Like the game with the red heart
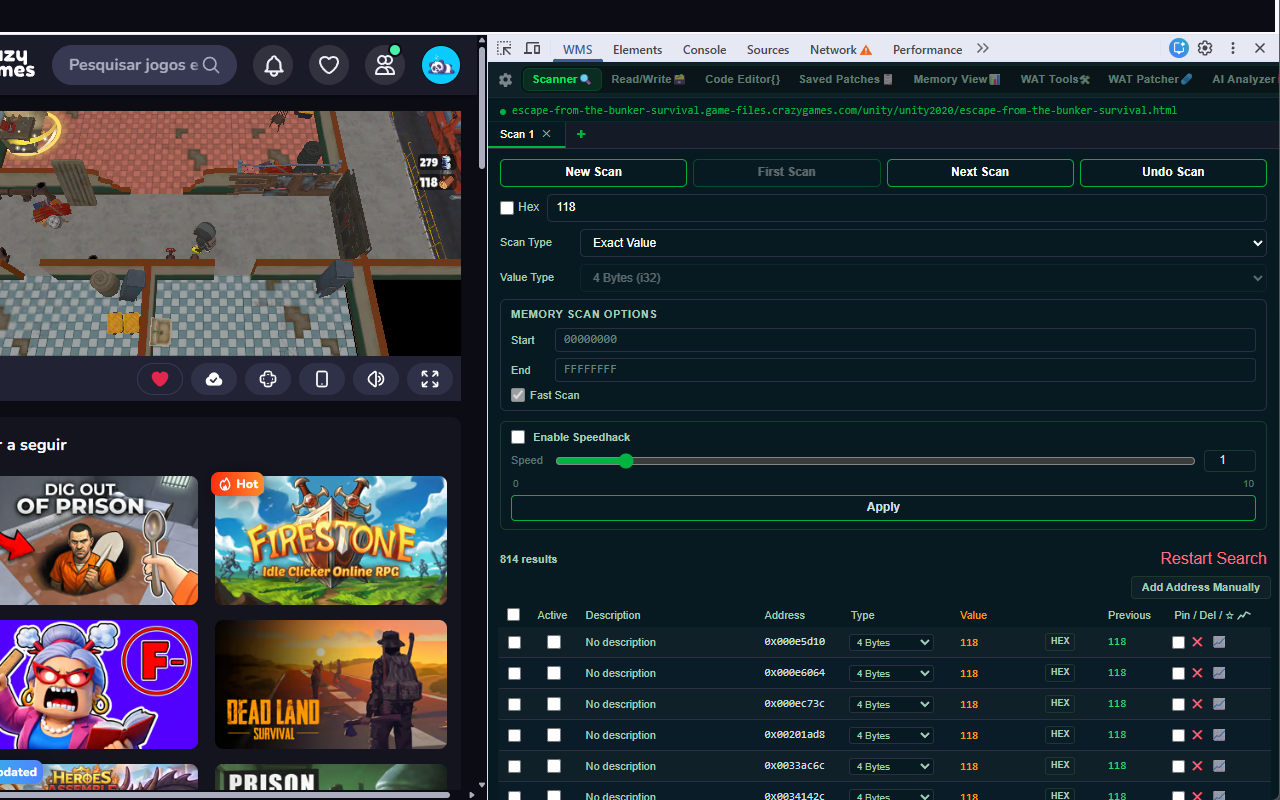 click(160, 379)
